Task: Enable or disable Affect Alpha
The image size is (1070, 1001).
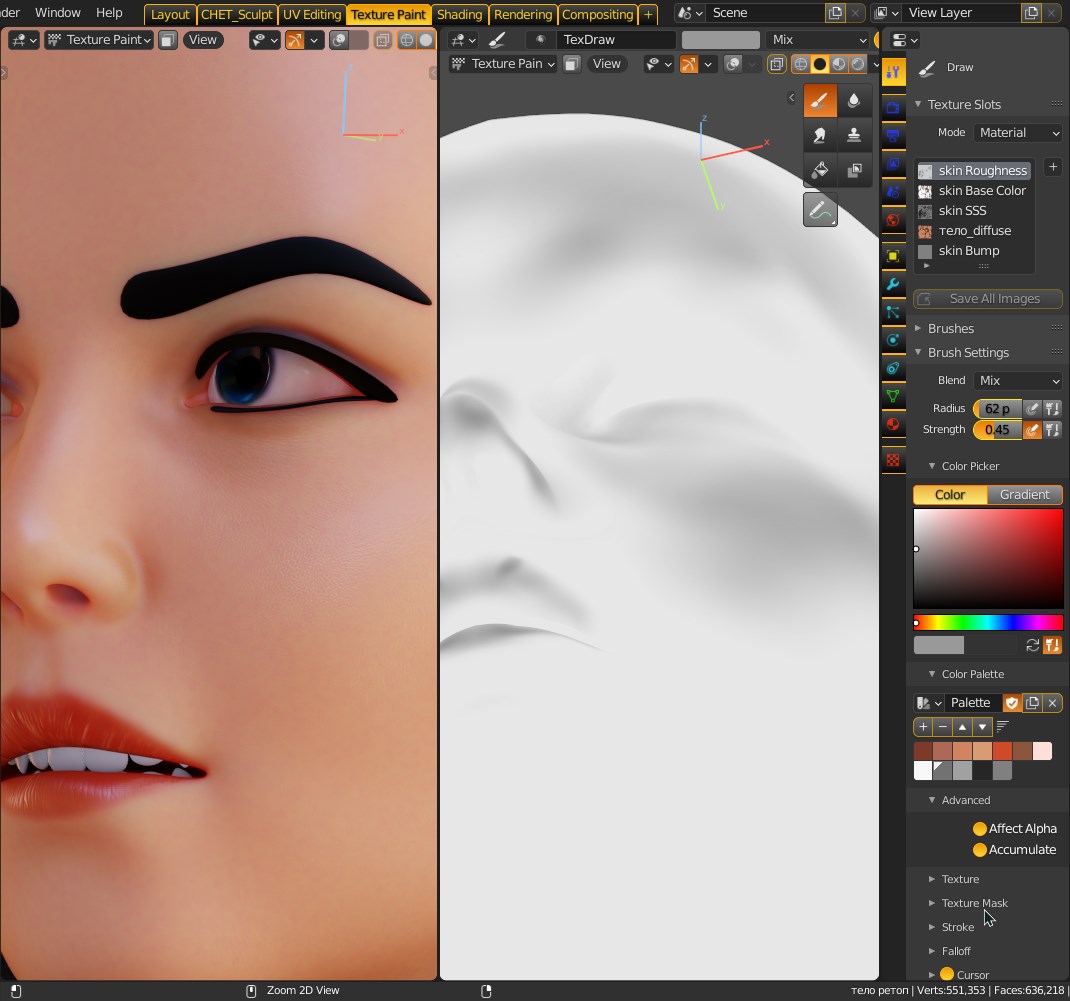Action: point(980,828)
